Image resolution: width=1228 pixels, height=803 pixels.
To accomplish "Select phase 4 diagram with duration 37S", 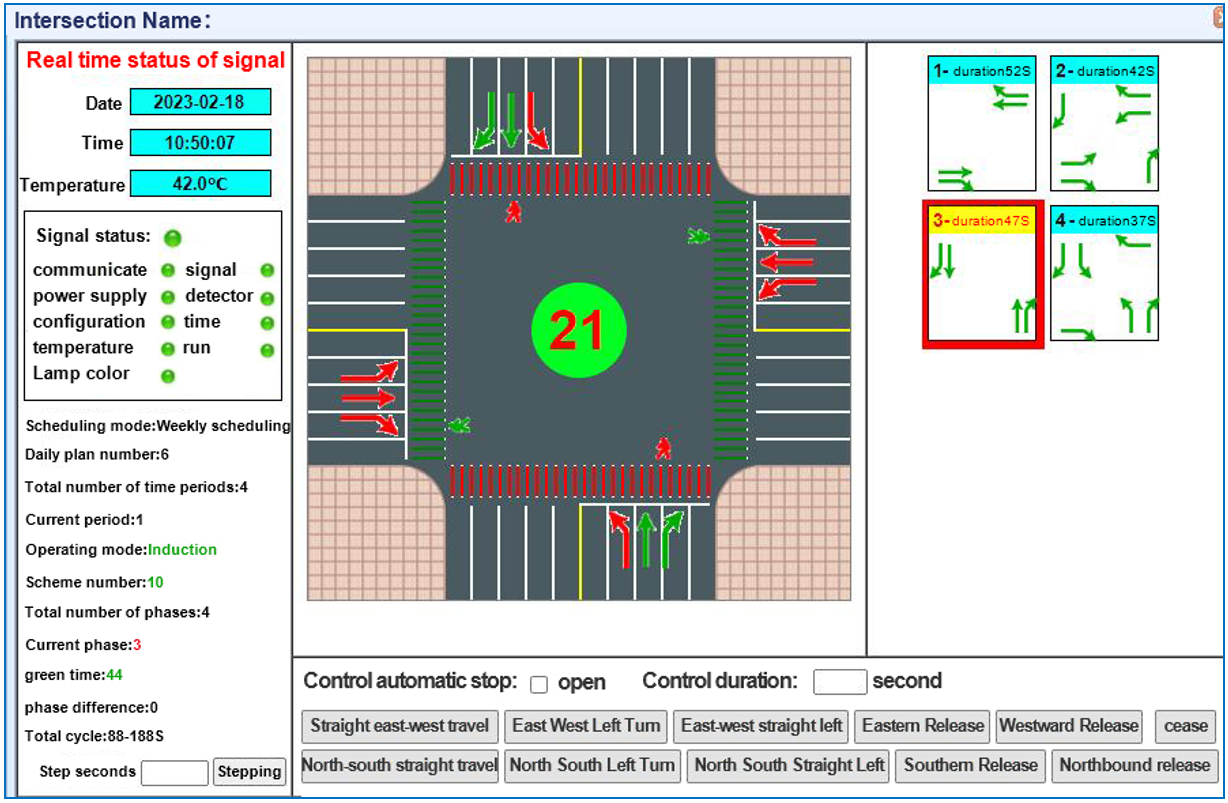I will [1104, 275].
